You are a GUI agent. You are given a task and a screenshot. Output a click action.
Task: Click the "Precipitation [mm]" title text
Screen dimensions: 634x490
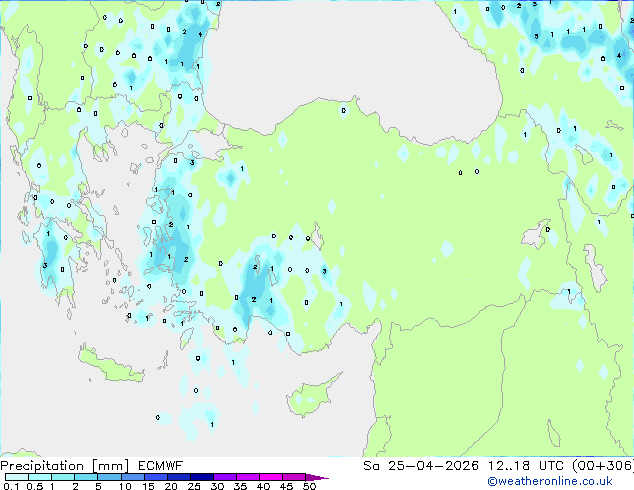tap(65, 466)
